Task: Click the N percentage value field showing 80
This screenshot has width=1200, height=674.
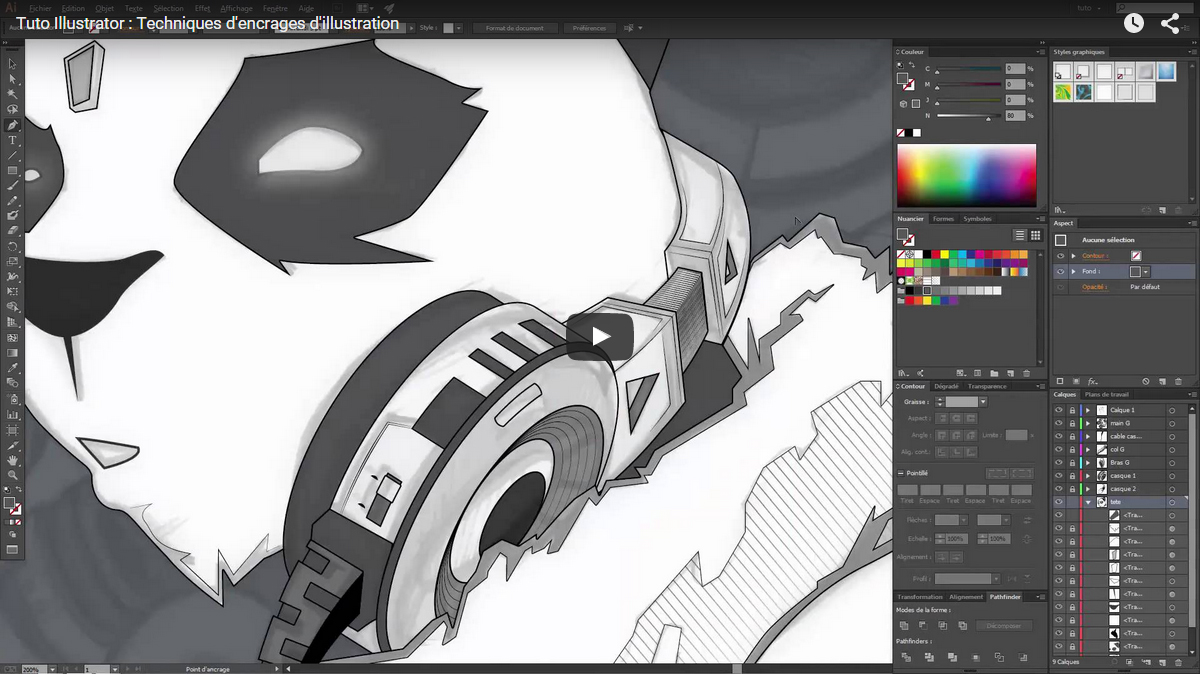Action: click(1015, 116)
